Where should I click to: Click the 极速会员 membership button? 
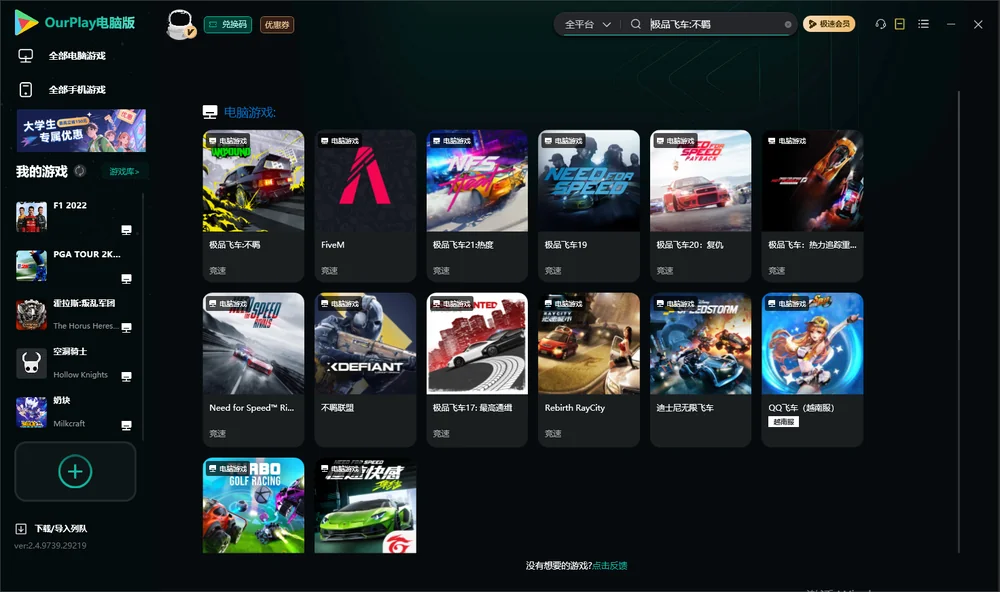coord(829,24)
